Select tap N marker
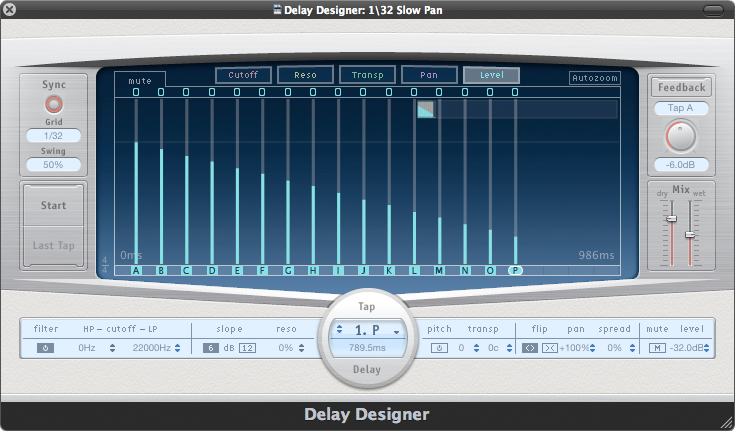Screen dimensions: 735x431 pyautogui.click(x=465, y=271)
